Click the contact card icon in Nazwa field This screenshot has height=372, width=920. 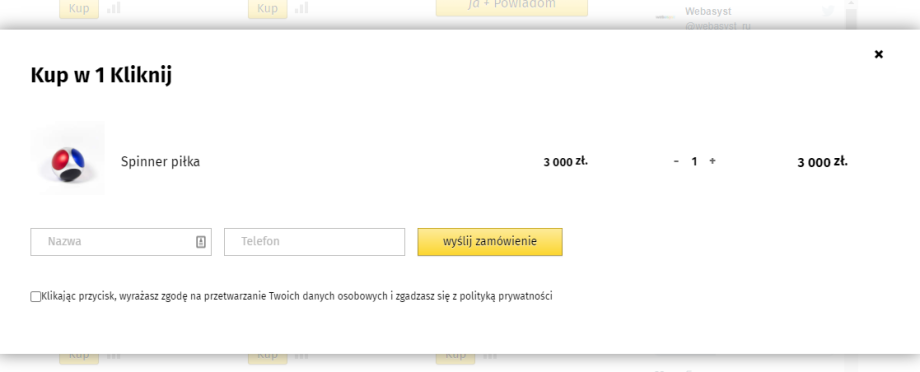point(201,242)
